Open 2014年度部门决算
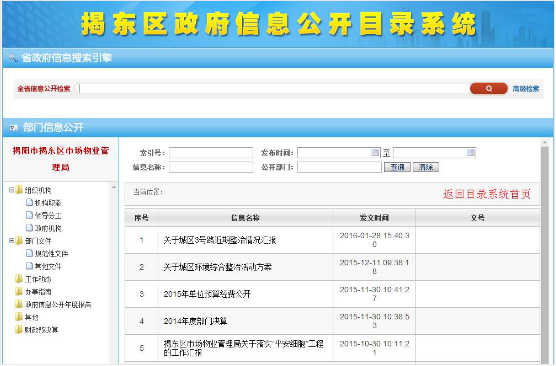The height and width of the screenshot is (366, 556). pos(195,321)
